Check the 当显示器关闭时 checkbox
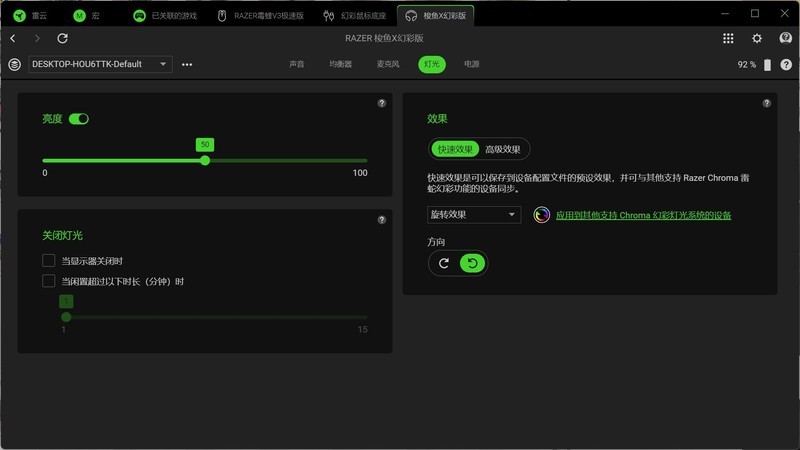The image size is (800, 450). 48,261
